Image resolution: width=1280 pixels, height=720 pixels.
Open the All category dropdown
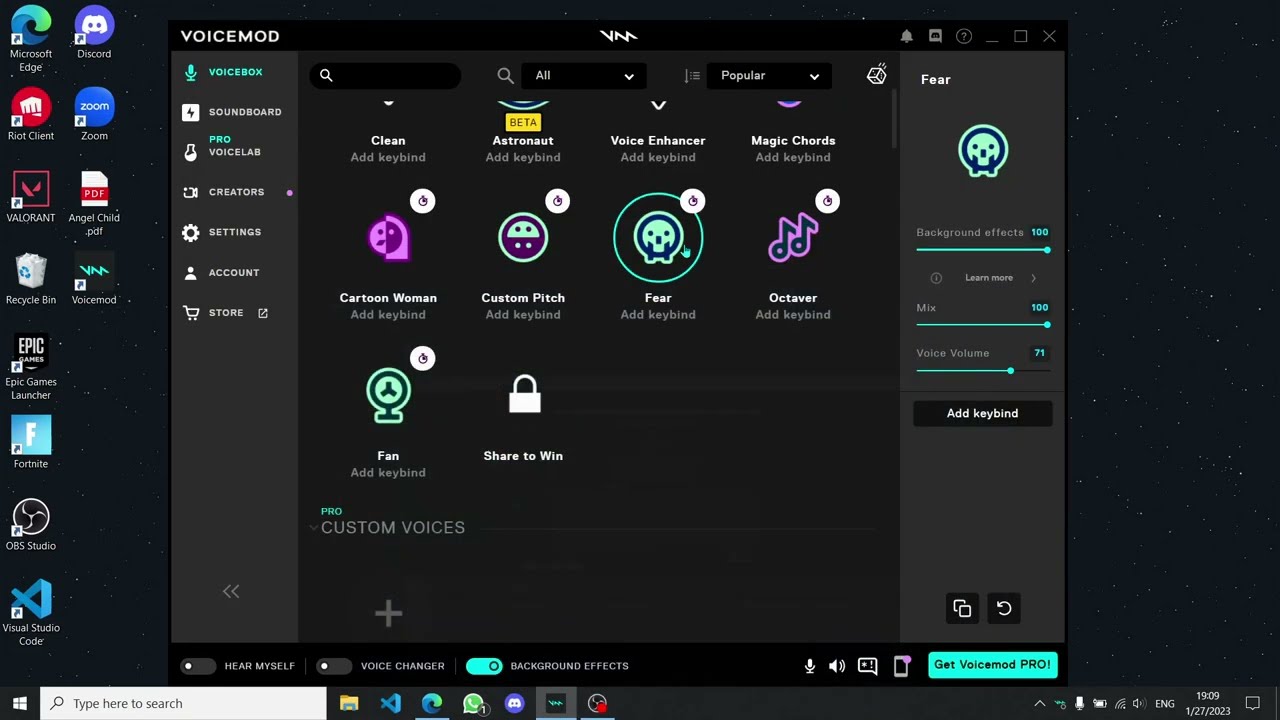click(x=584, y=75)
